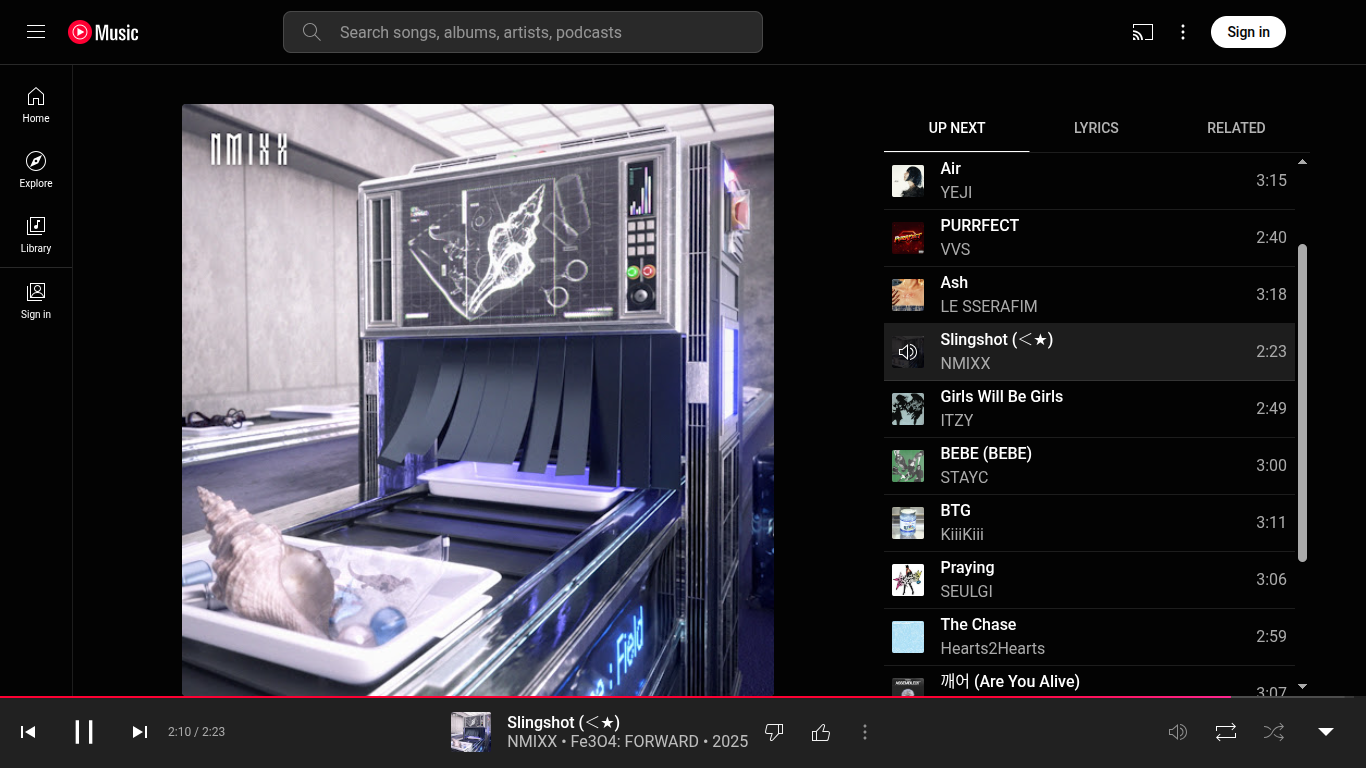Click the BTG album thumbnail
1366x768 pixels.
click(x=908, y=523)
